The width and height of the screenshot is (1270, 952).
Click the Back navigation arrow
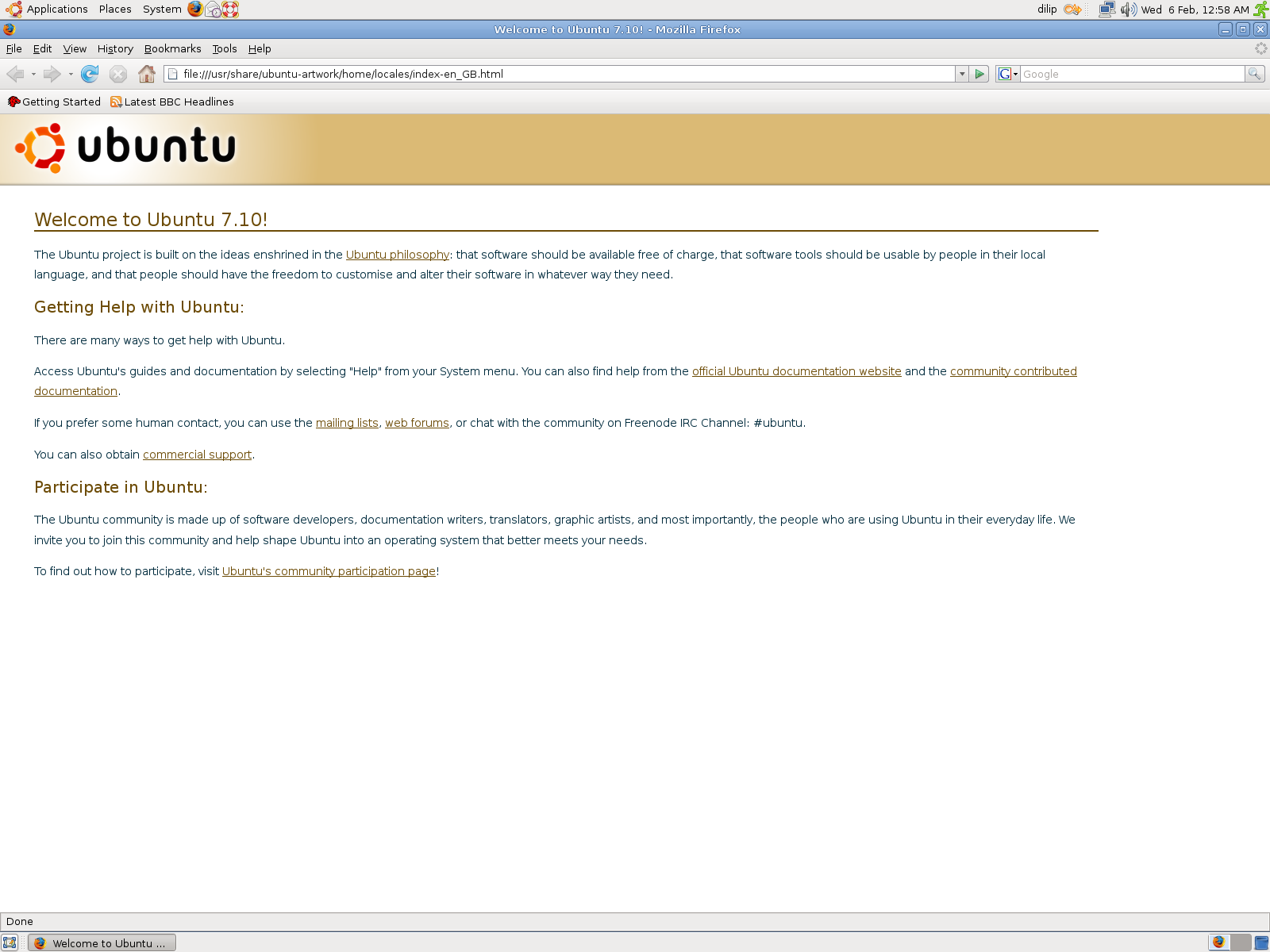coord(15,74)
